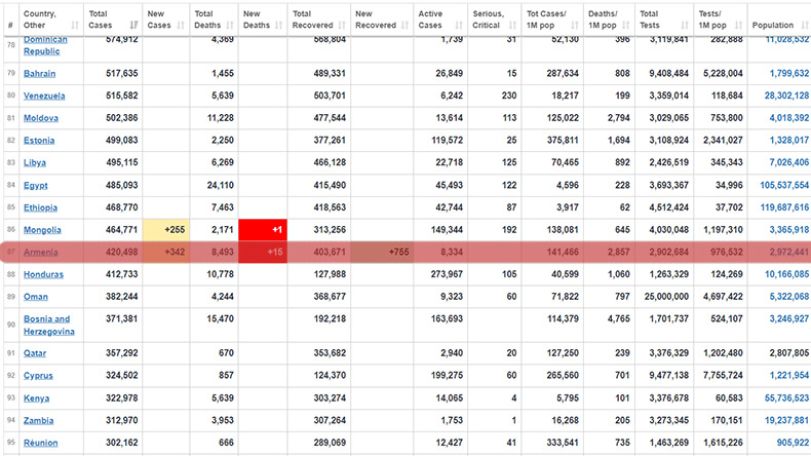This screenshot has width=811, height=456.
Task: Open the Zambia country link
Action: (x=38, y=420)
